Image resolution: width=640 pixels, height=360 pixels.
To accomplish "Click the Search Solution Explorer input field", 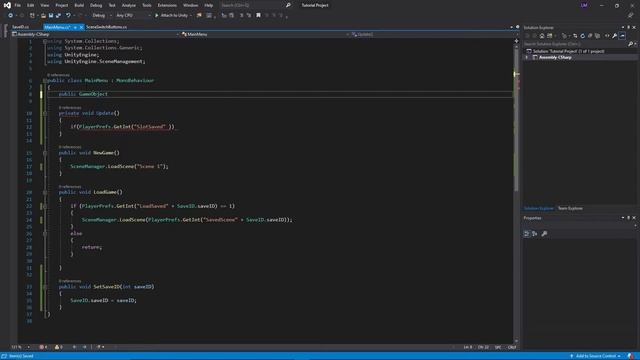I will (x=576, y=44).
